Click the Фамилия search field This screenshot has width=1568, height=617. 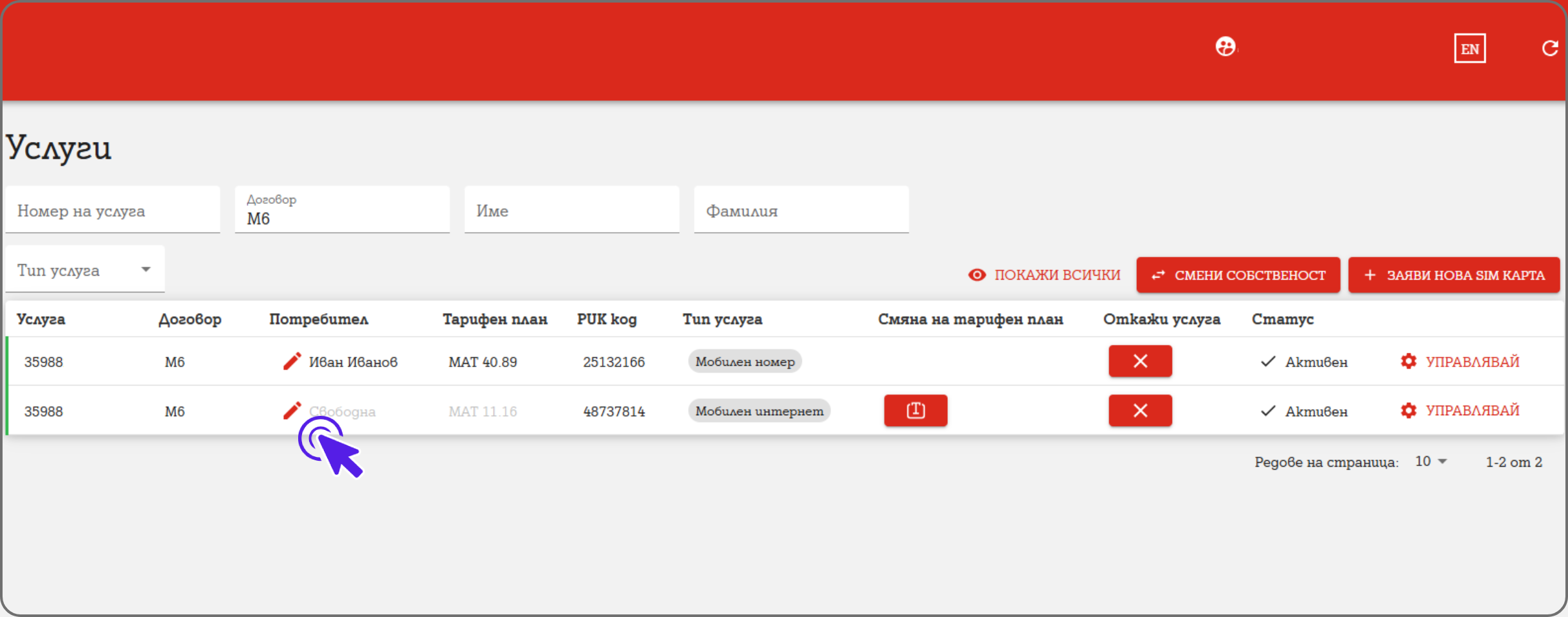[x=801, y=211]
